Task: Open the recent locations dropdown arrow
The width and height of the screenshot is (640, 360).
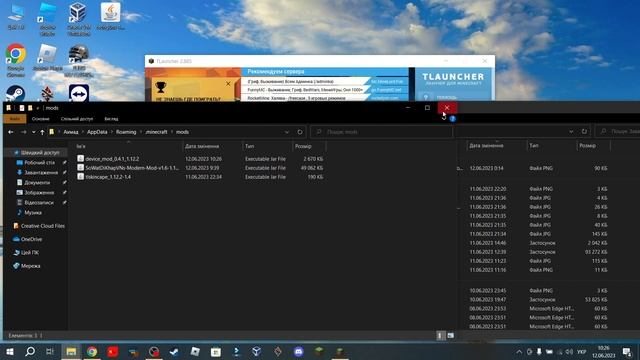Action: click(33, 132)
